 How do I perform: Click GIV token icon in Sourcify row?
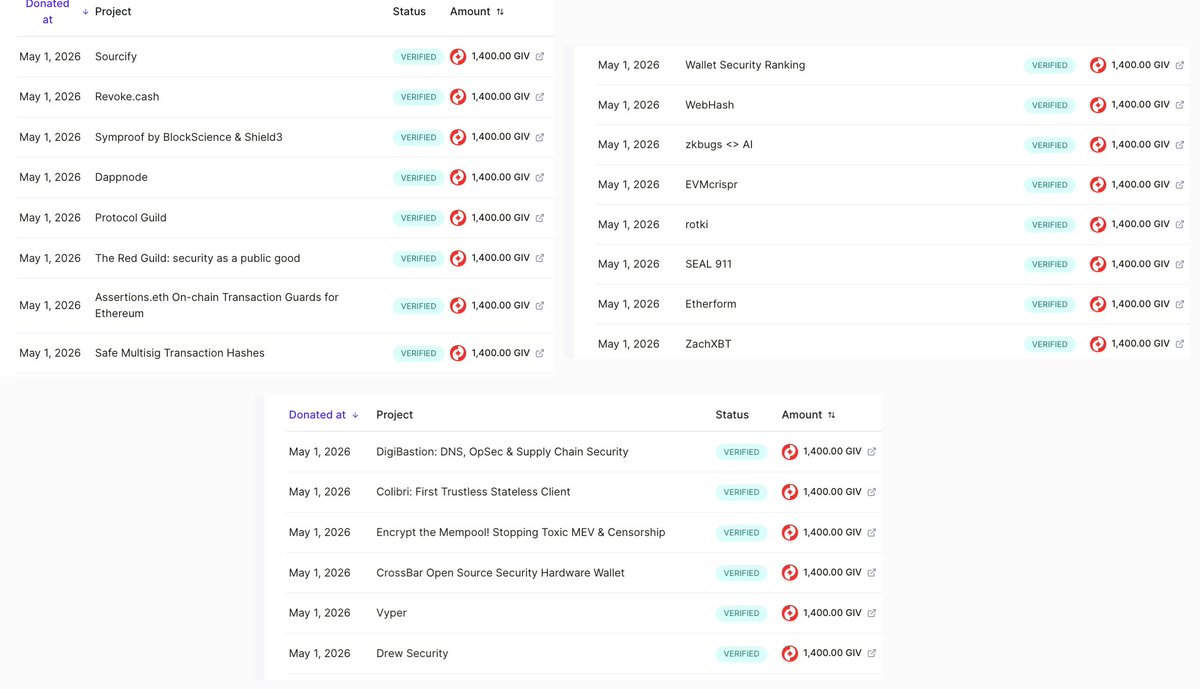pyautogui.click(x=458, y=57)
